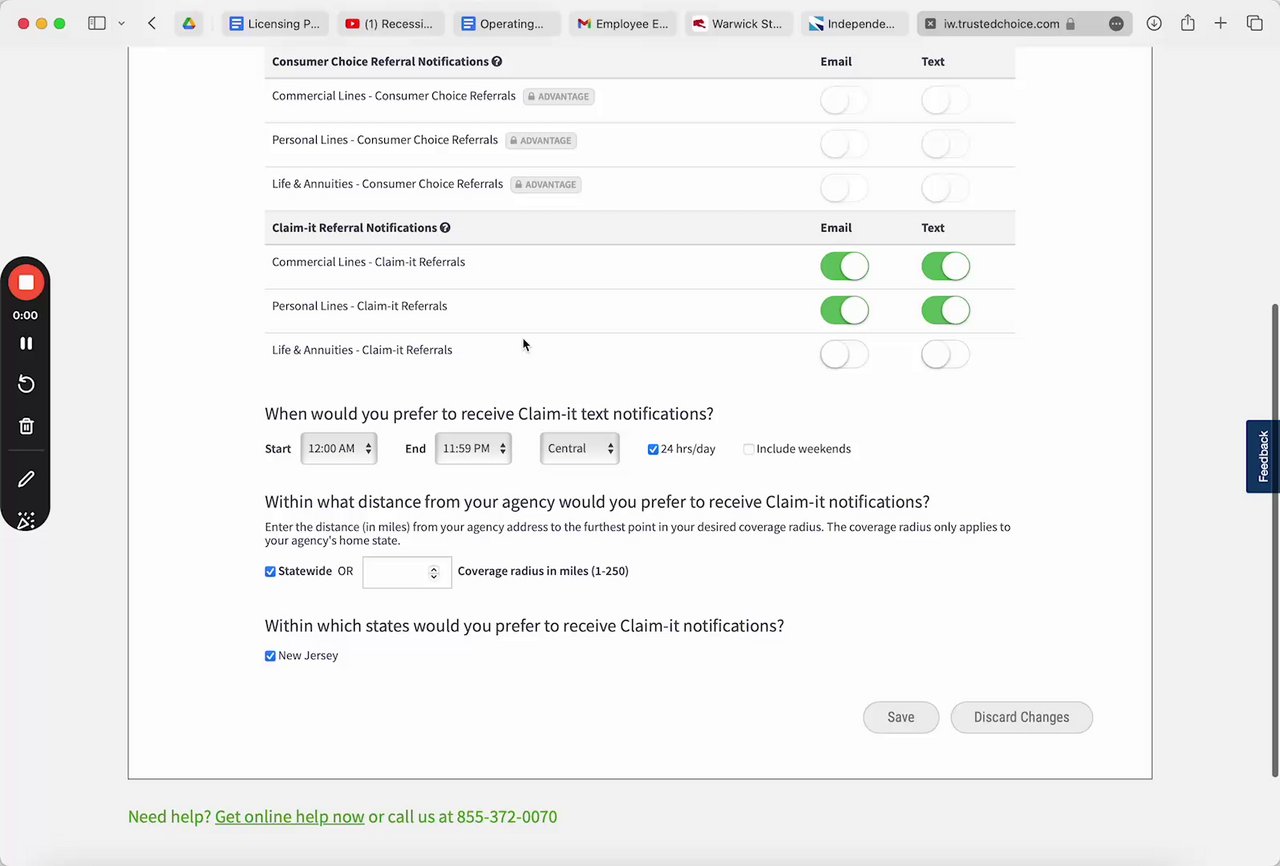Pause the screen recording
Screen dimensions: 1280x866
(x=26, y=343)
